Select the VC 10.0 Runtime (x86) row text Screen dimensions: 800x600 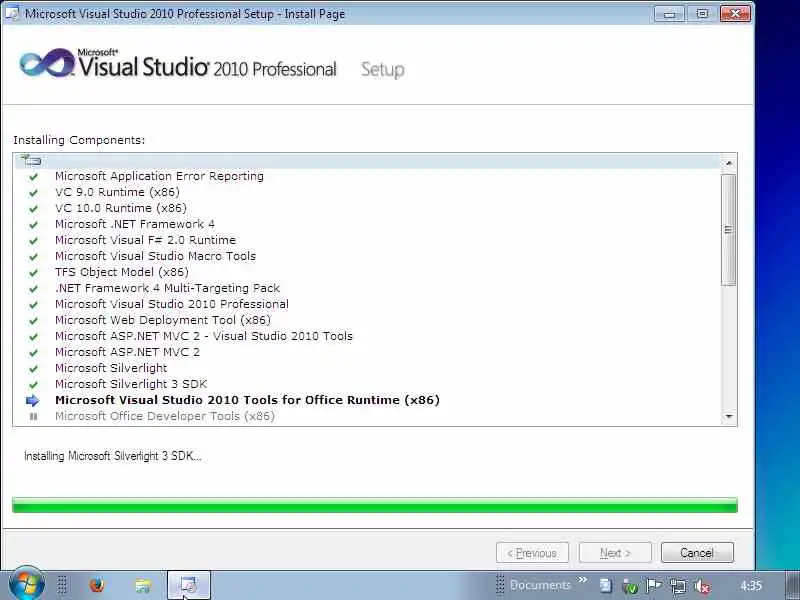pyautogui.click(x=121, y=208)
